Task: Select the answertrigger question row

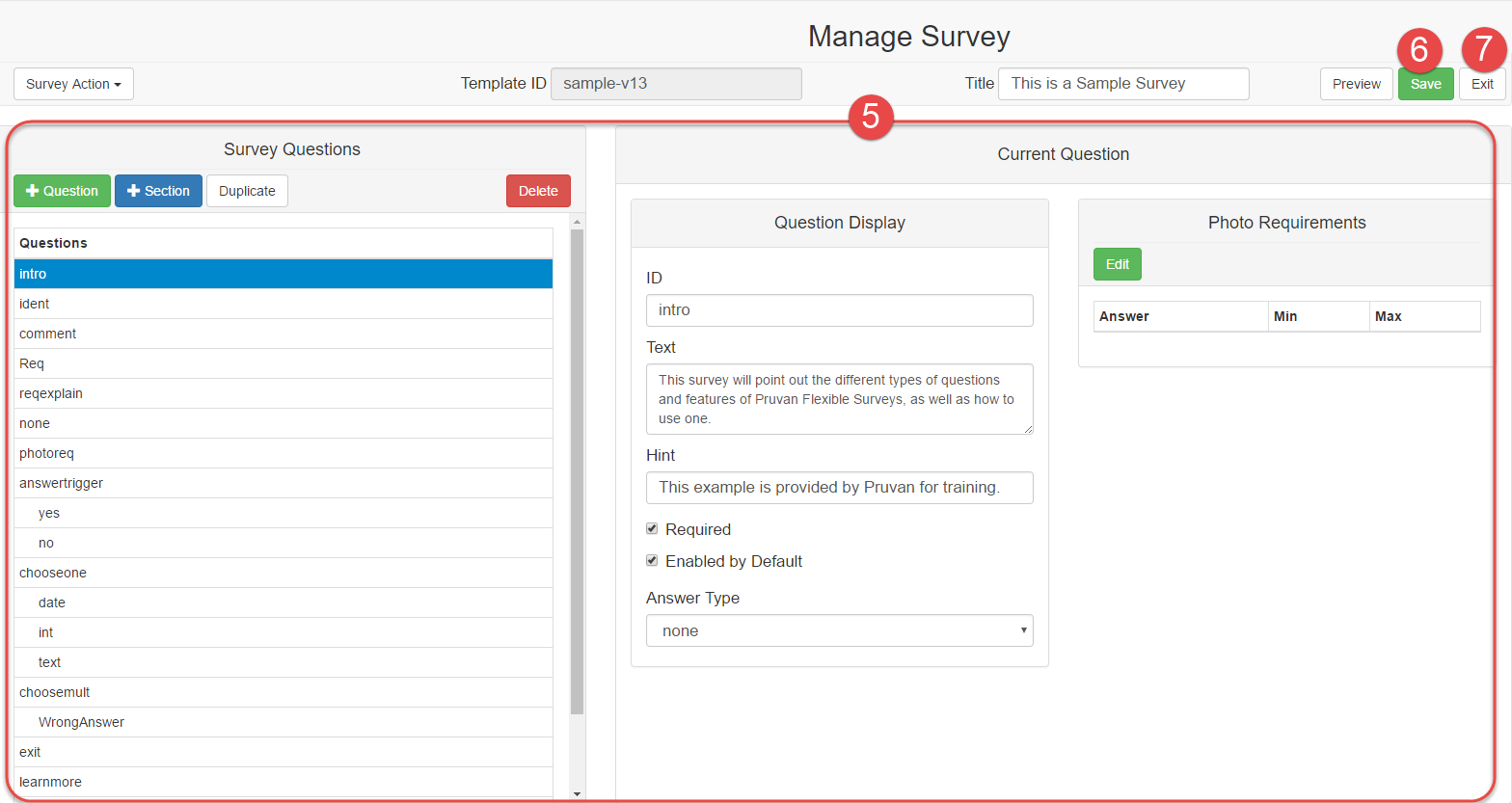Action: 61,483
